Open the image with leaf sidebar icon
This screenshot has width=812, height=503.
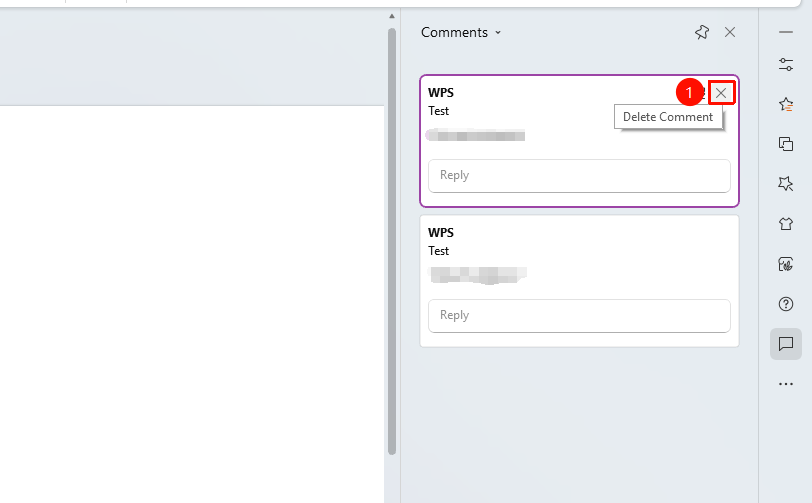786,264
